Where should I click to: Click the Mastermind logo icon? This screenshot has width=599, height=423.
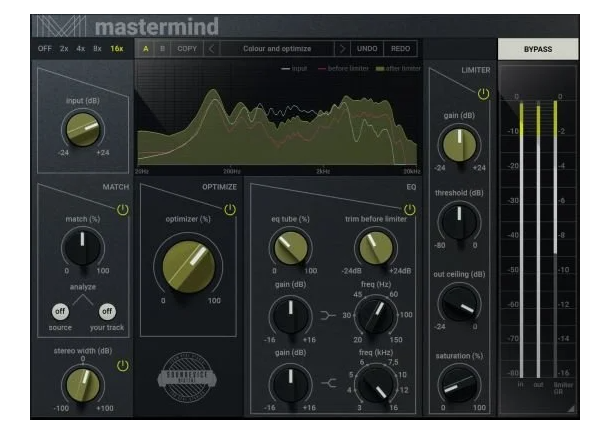point(61,26)
